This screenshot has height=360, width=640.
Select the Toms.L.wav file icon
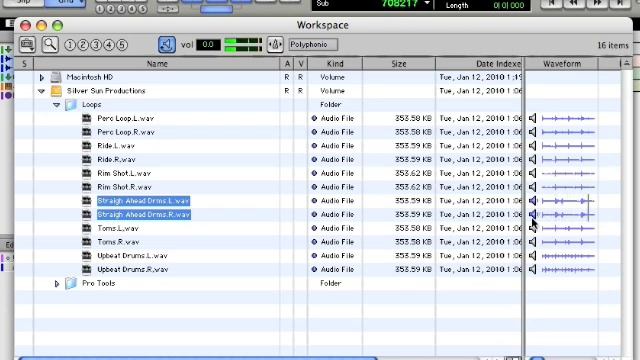87,228
